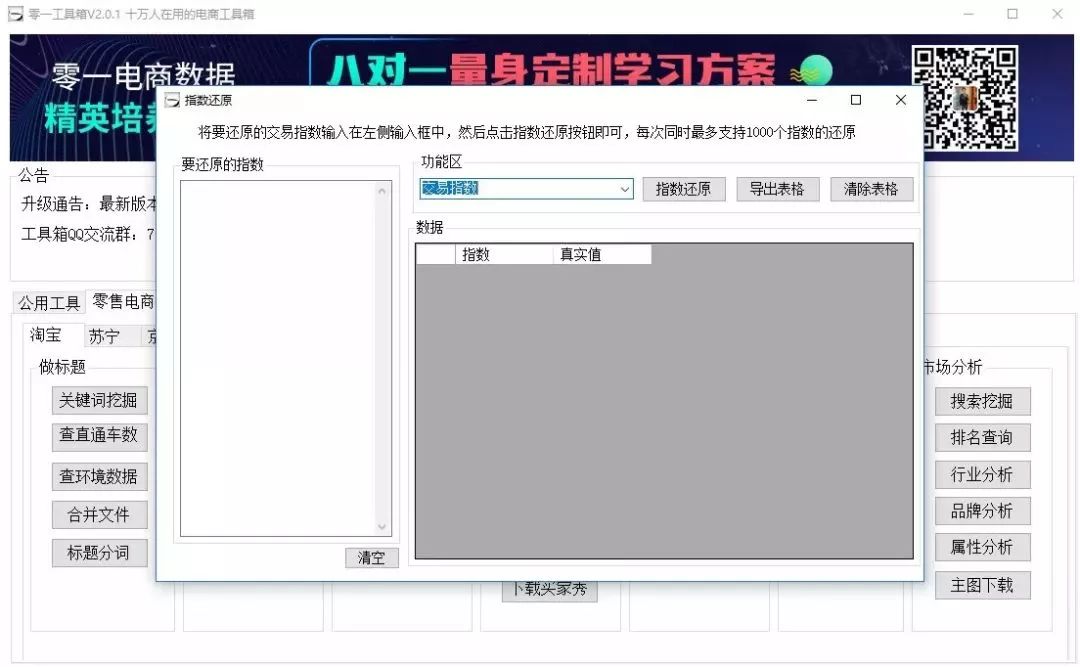The width and height of the screenshot is (1080, 667).
Task: Click the 指数还原 dialog window icon
Action: [x=174, y=100]
